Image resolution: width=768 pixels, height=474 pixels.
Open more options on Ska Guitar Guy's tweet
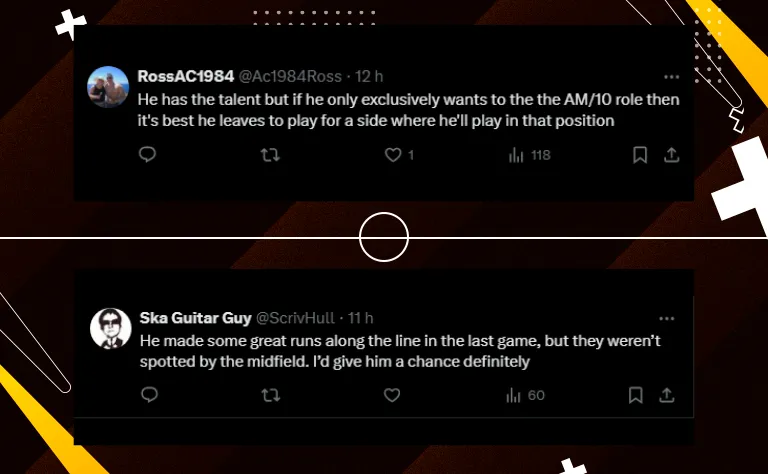point(667,318)
